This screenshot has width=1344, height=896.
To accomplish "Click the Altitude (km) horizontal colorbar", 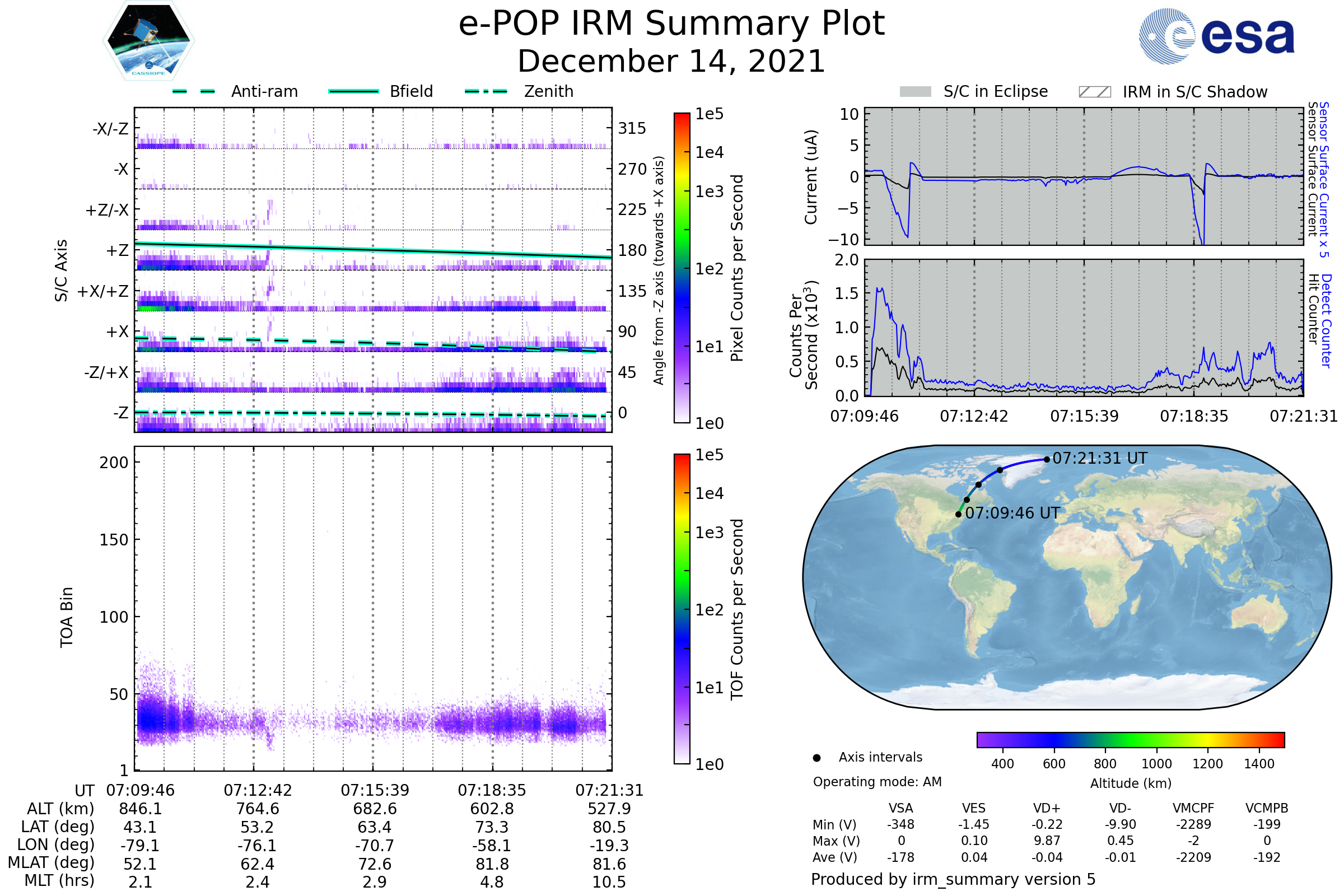I will 1130,739.
